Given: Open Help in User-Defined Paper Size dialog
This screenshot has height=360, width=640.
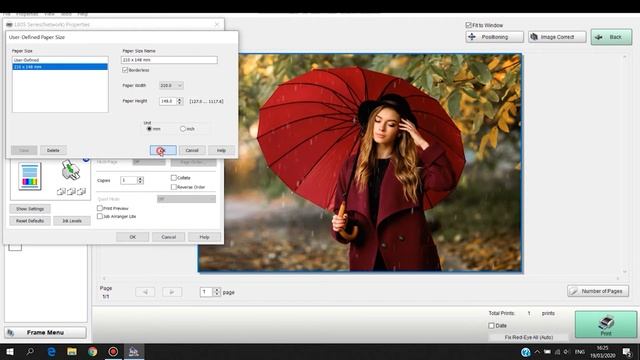Looking at the screenshot, I should click(x=221, y=151).
